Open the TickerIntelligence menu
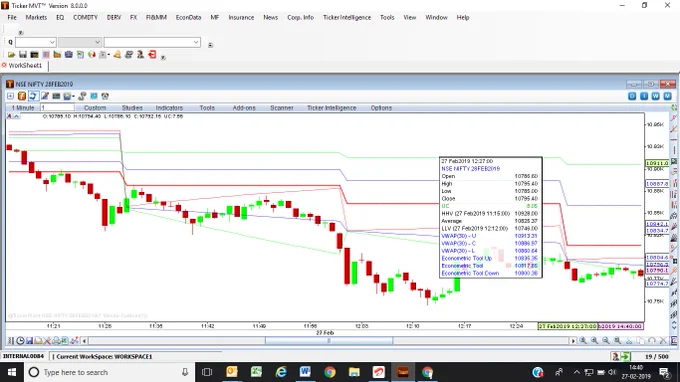 point(347,17)
